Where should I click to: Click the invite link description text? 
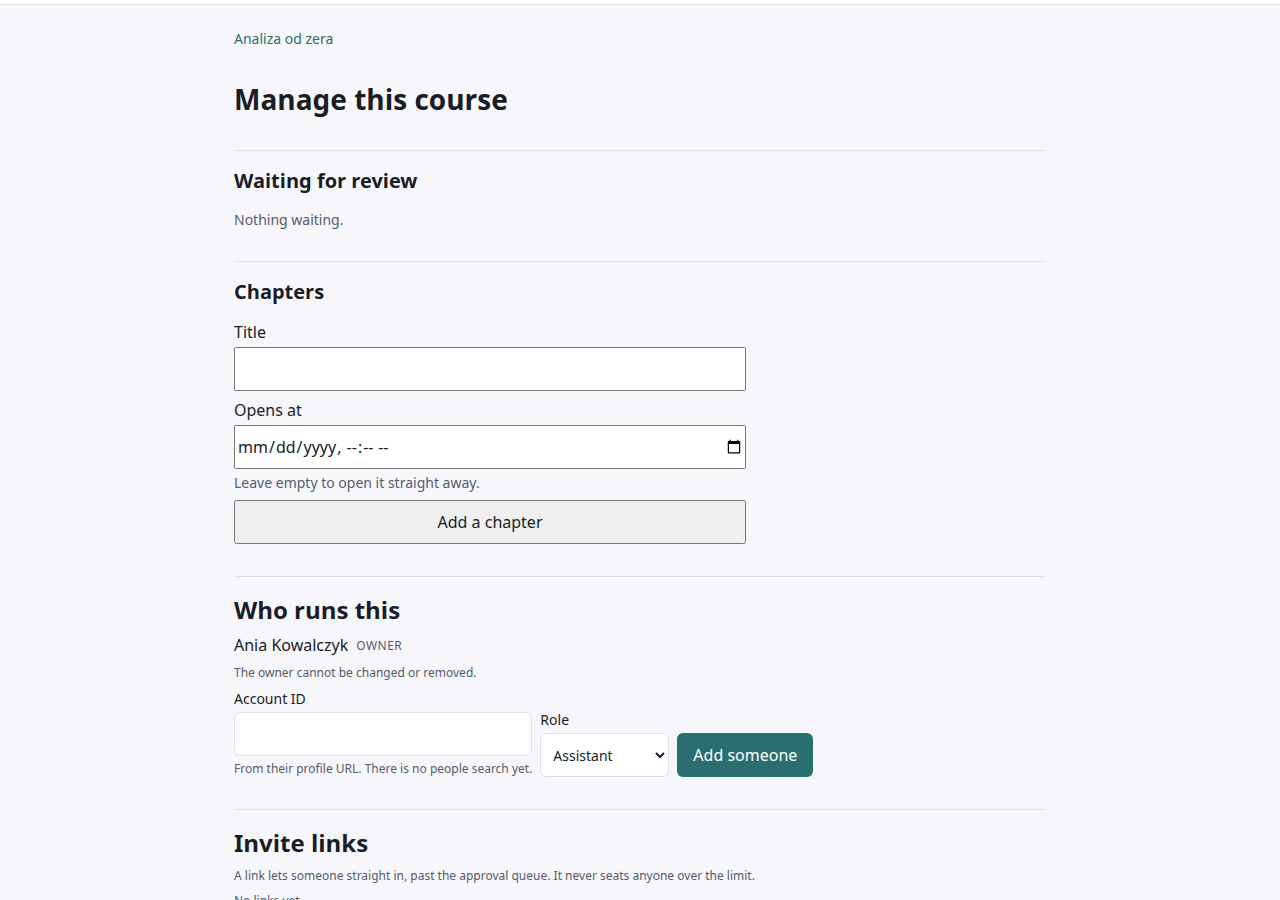pyautogui.click(x=494, y=876)
